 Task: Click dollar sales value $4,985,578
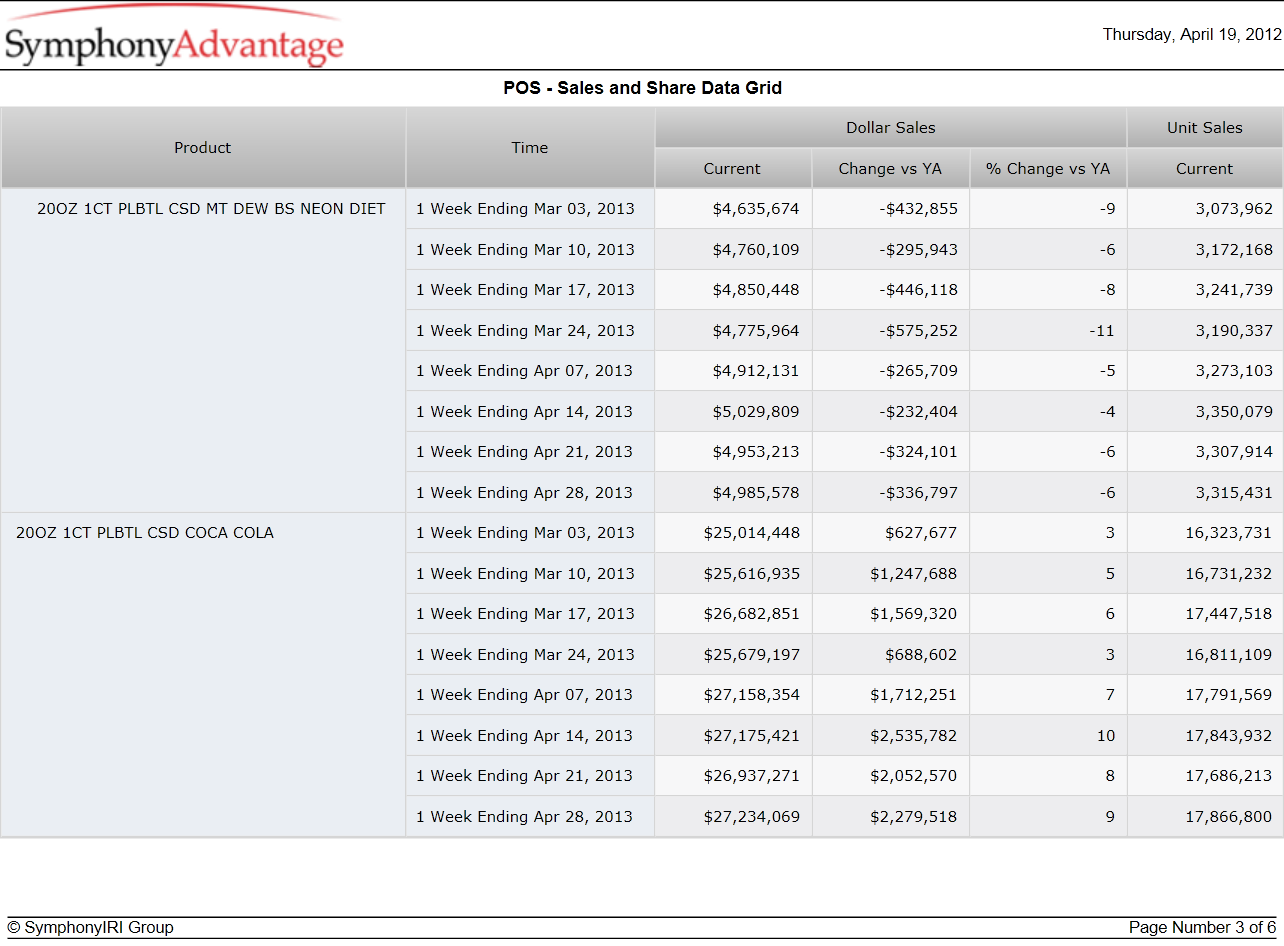756,493
